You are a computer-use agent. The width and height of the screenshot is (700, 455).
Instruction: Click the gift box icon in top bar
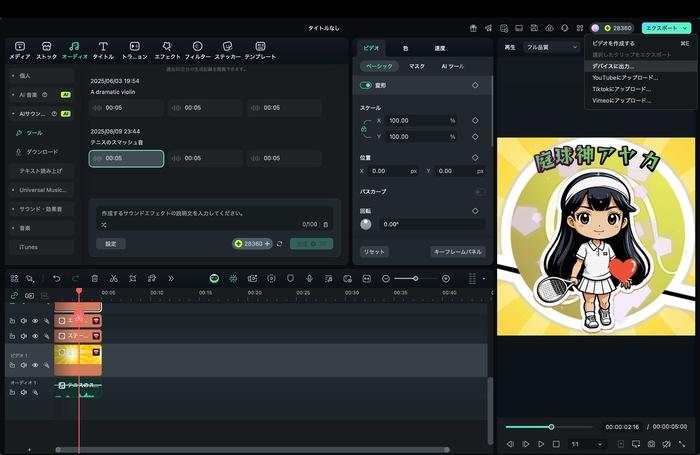pyautogui.click(x=473, y=28)
